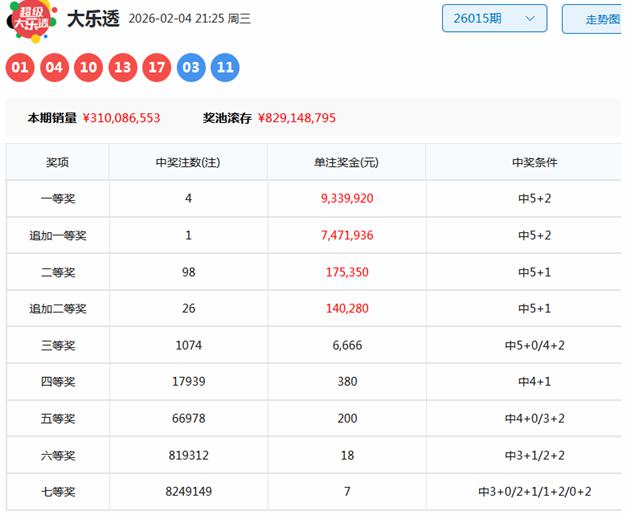Select blue ball number 11
Image resolution: width=629 pixels, height=516 pixels.
point(225,68)
